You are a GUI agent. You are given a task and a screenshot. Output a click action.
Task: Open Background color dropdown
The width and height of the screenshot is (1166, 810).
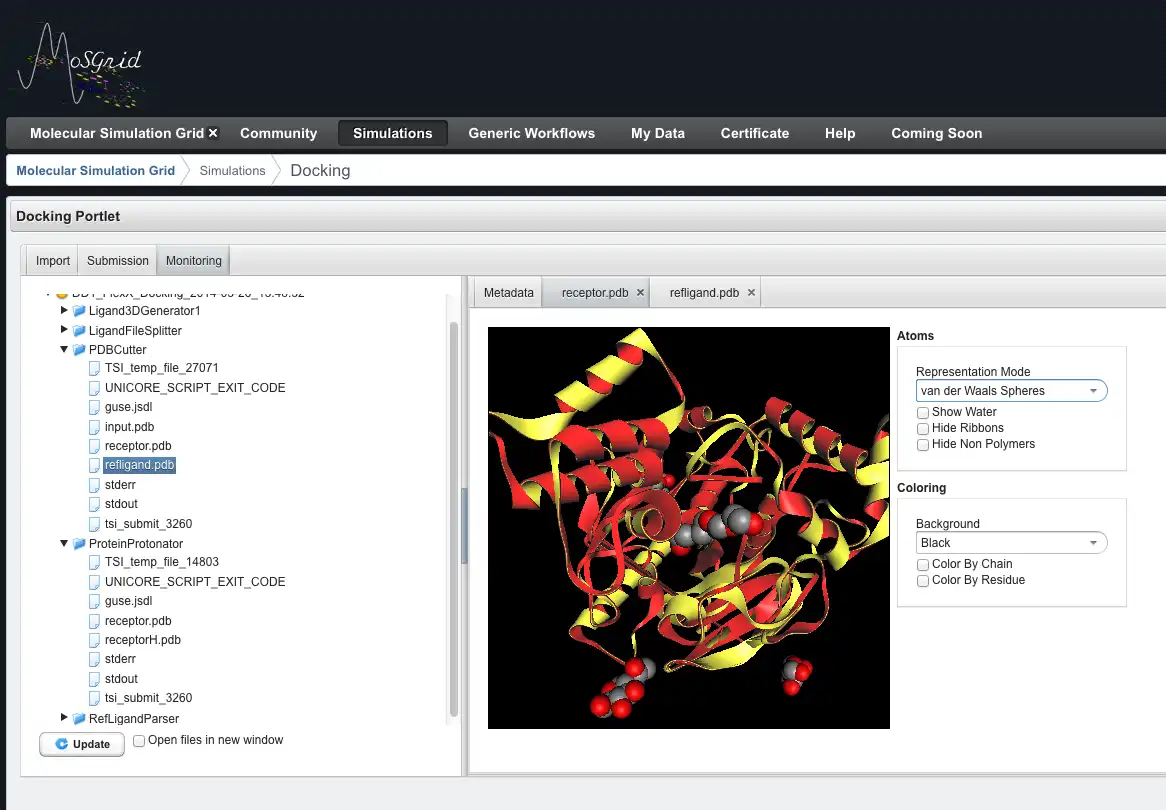[1011, 543]
